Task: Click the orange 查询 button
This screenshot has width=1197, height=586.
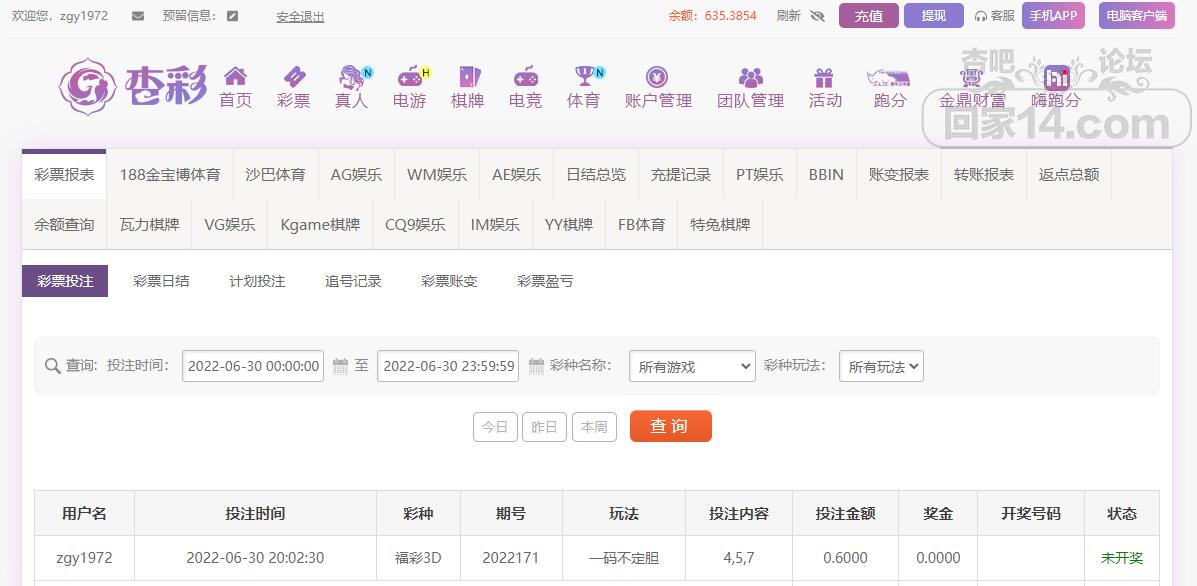Action: click(670, 426)
